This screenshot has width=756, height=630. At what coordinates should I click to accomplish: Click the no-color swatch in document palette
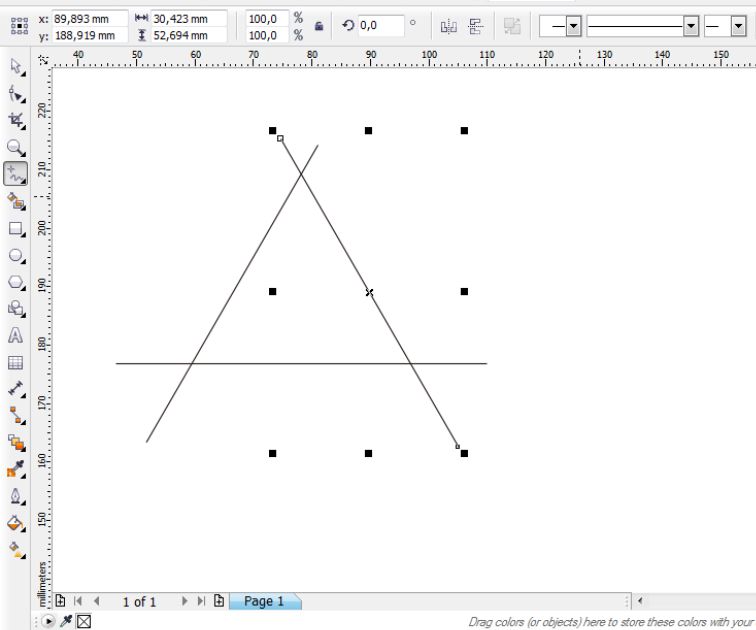click(84, 621)
